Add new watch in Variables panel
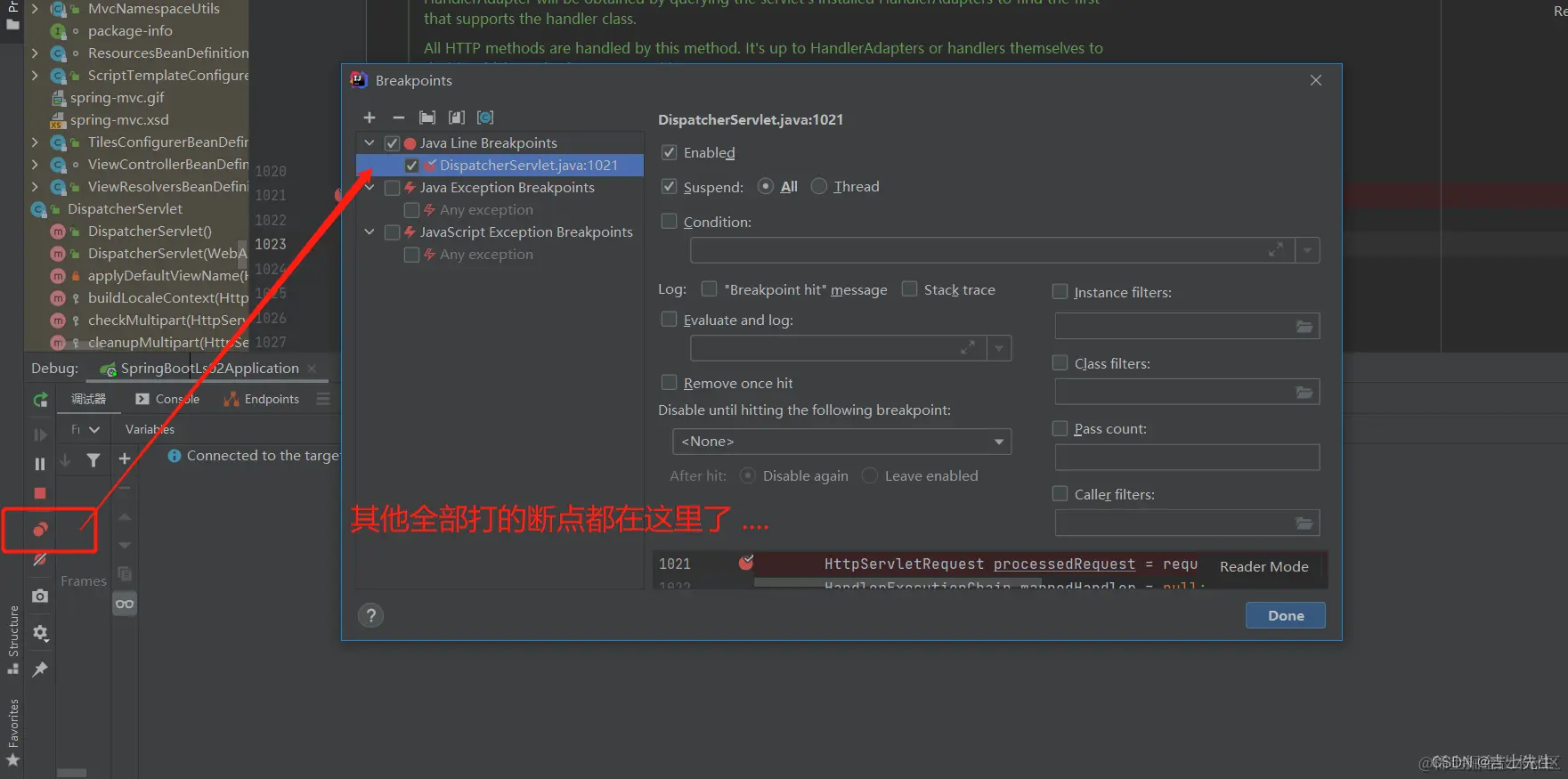 click(125, 458)
